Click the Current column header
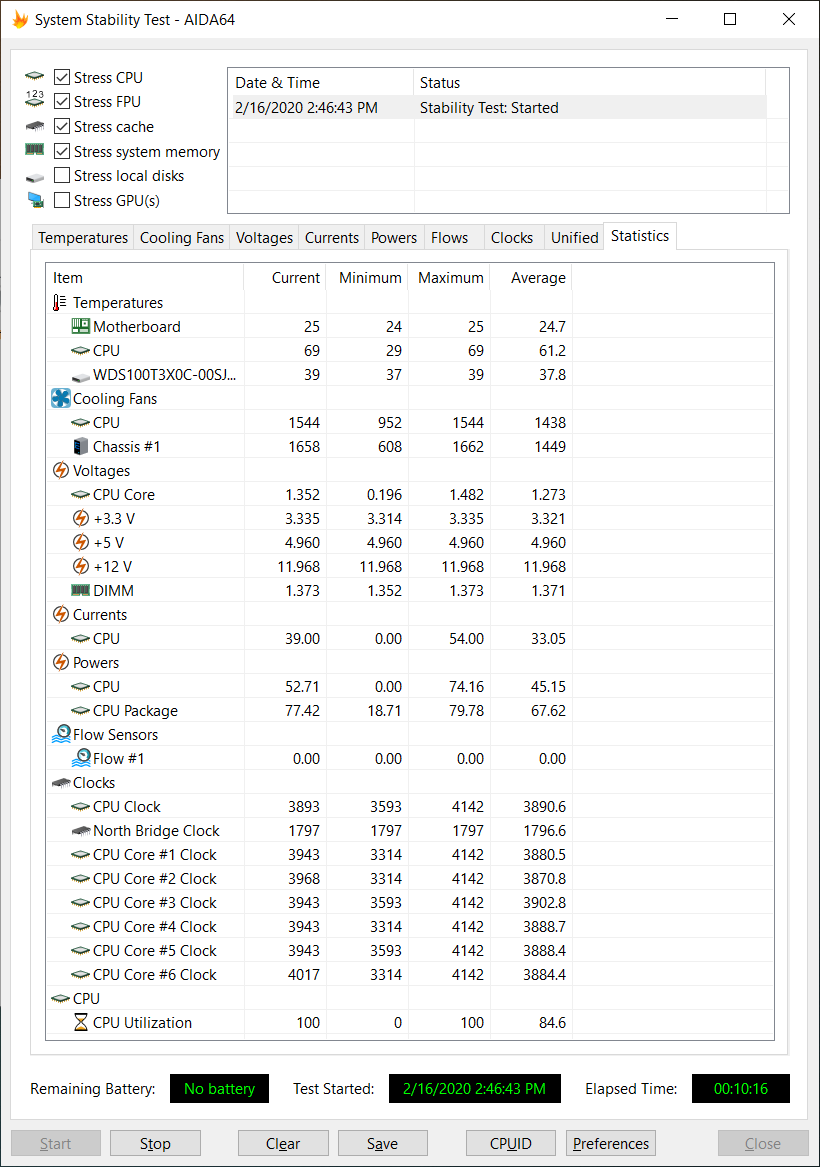This screenshot has width=820, height=1167. coord(285,278)
